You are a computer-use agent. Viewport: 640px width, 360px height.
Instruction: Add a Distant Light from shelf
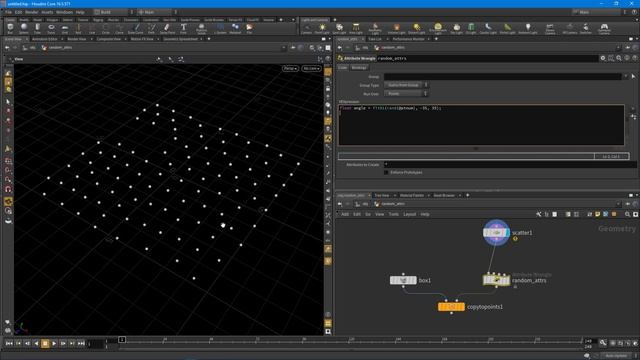coord(416,29)
